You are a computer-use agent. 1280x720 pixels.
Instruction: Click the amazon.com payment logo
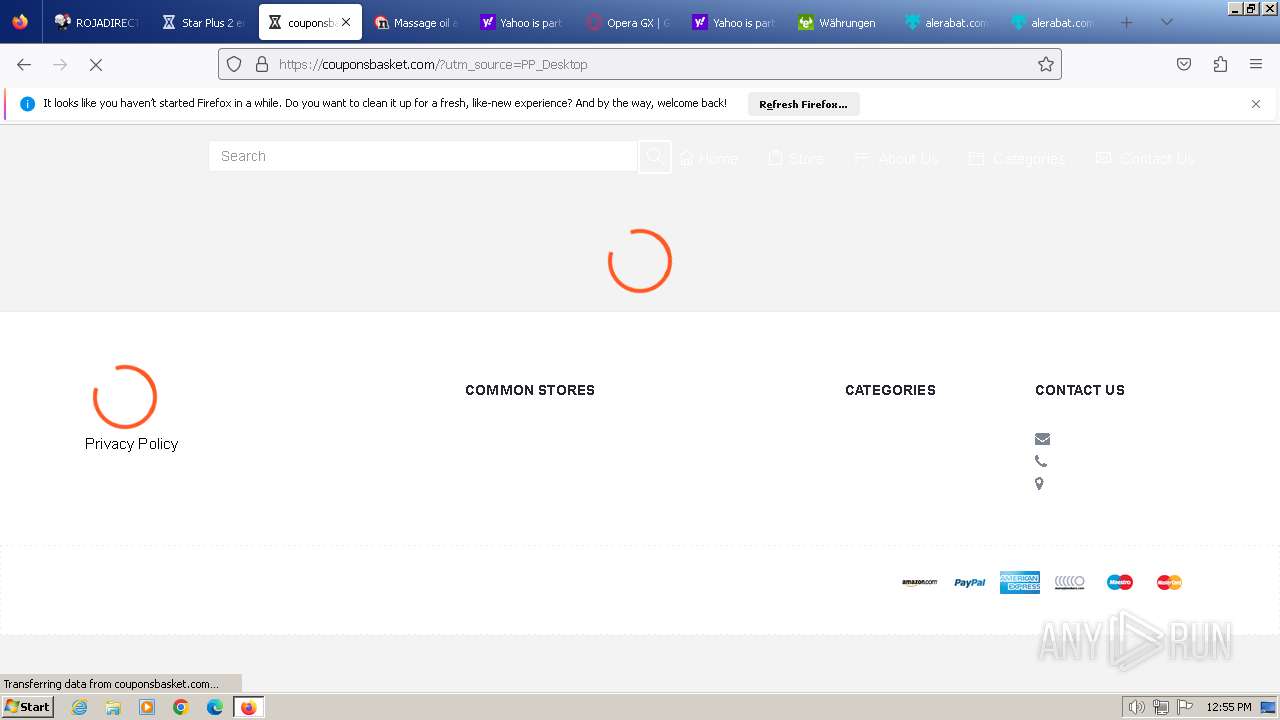coord(920,582)
